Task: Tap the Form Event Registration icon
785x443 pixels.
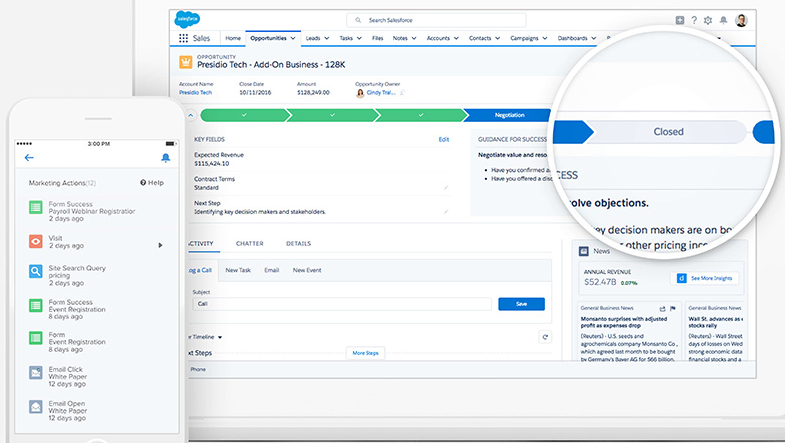Action: (36, 338)
